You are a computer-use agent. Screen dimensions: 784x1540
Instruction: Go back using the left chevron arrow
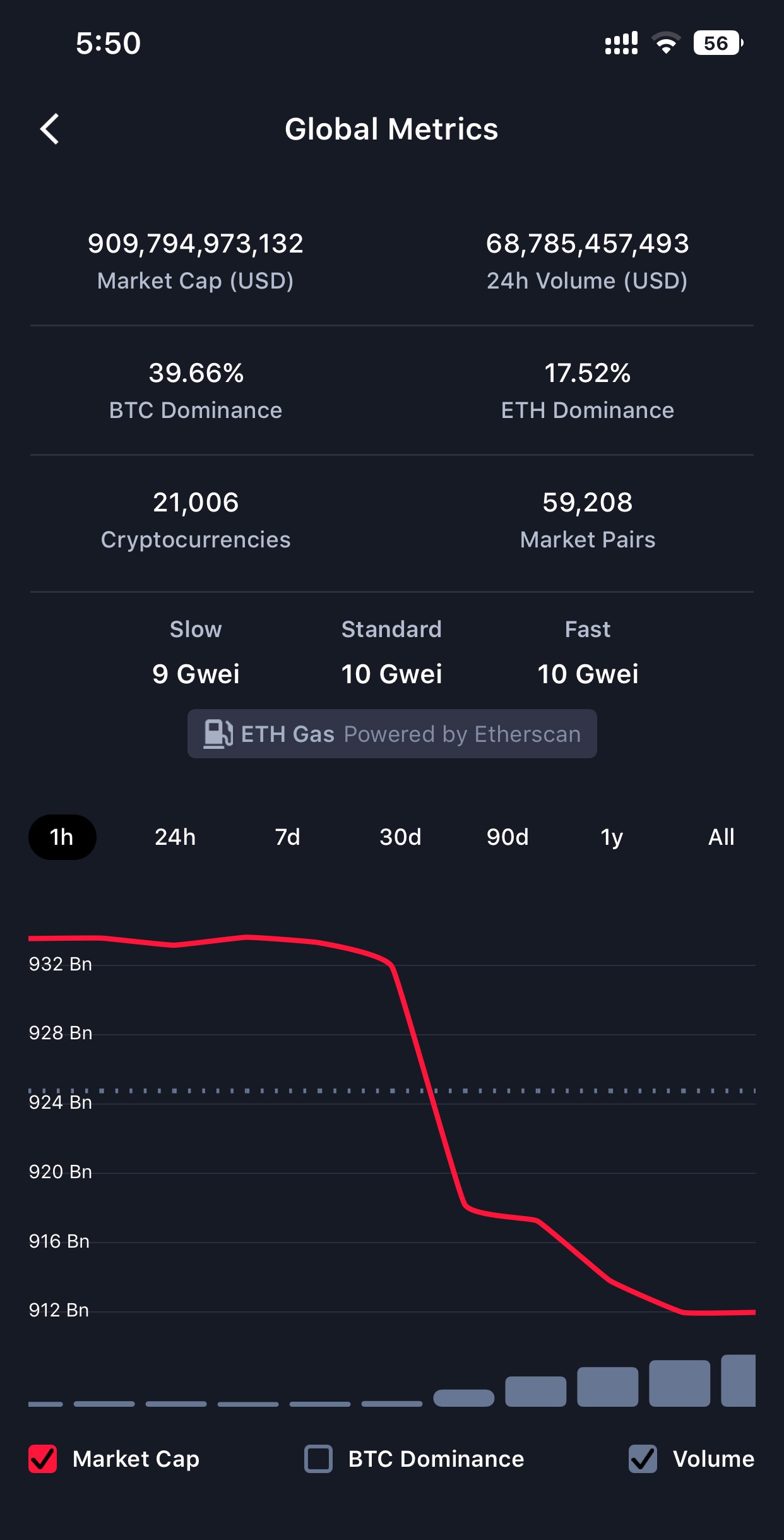coord(50,129)
